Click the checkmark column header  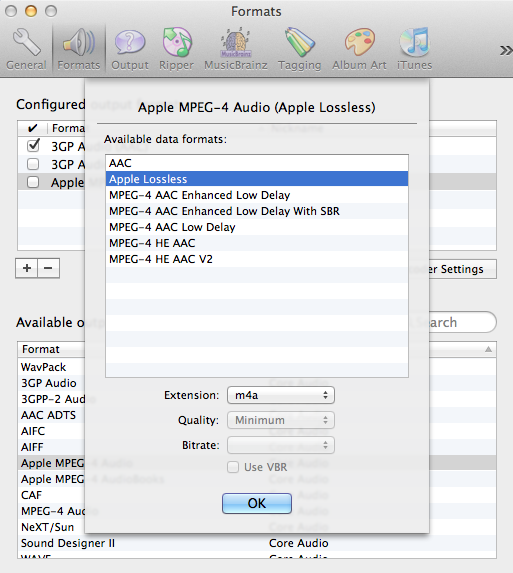click(x=33, y=128)
